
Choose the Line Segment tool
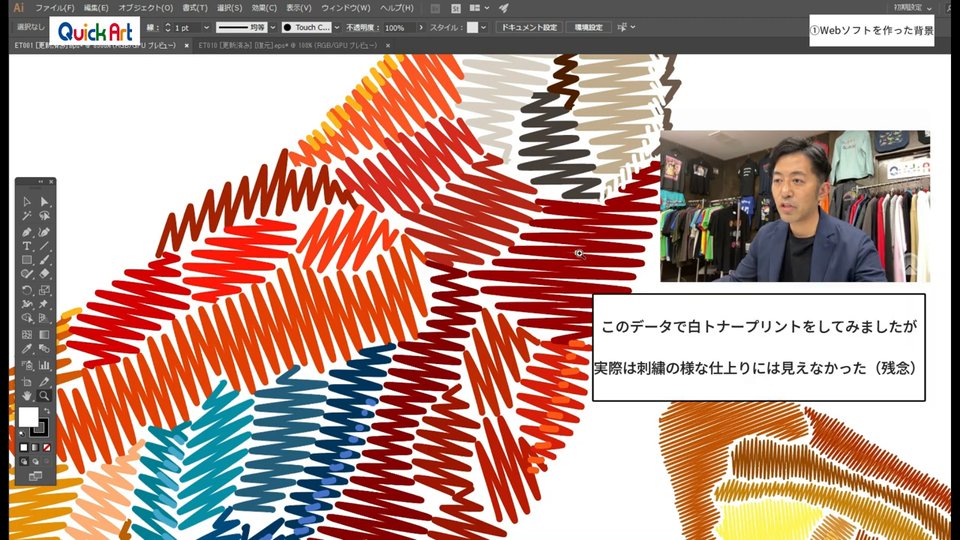coord(44,246)
